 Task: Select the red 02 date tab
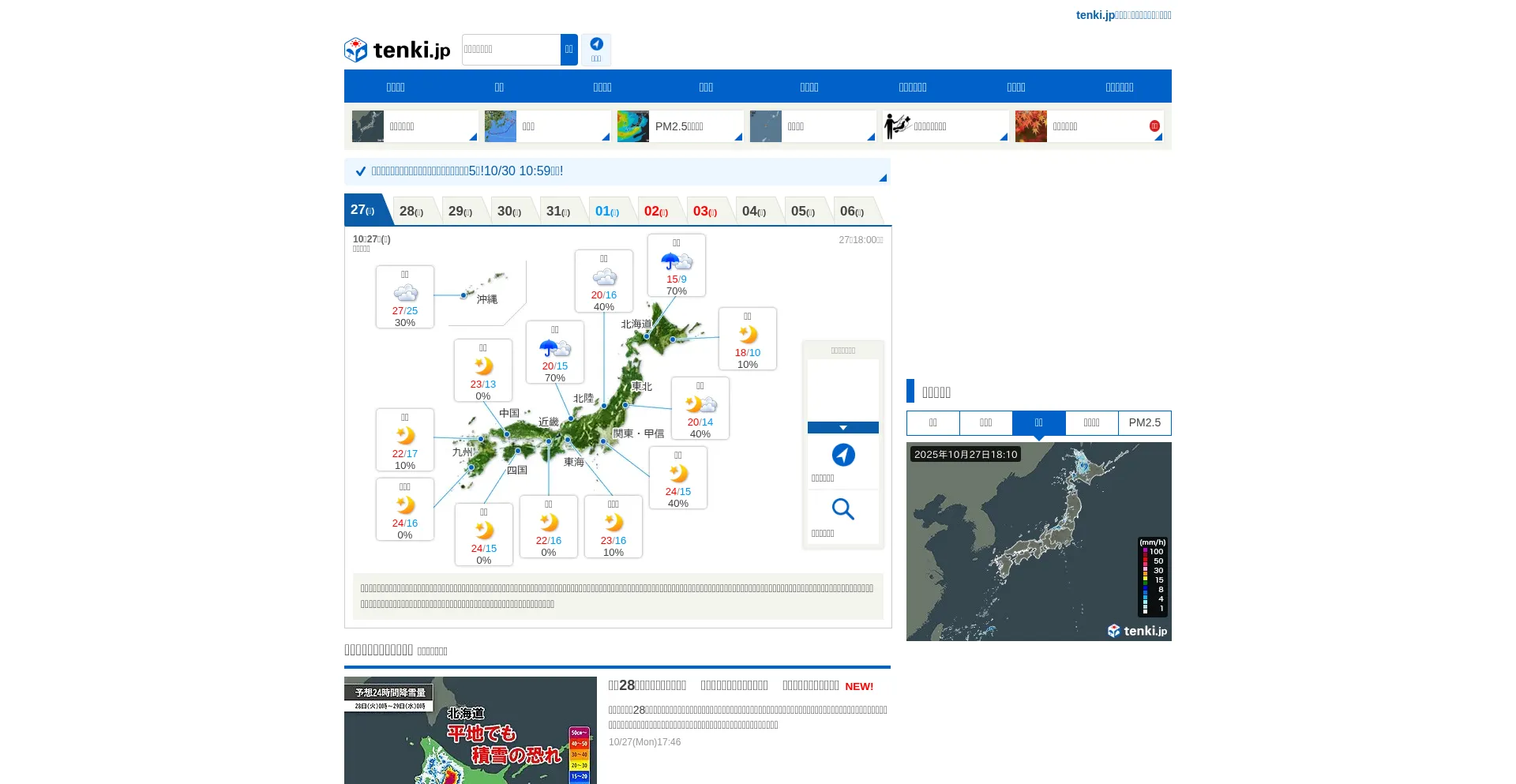pos(656,212)
